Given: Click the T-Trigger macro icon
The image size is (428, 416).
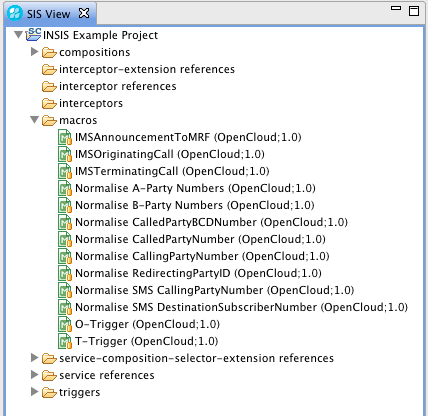Looking at the screenshot, I should (x=65, y=341).
